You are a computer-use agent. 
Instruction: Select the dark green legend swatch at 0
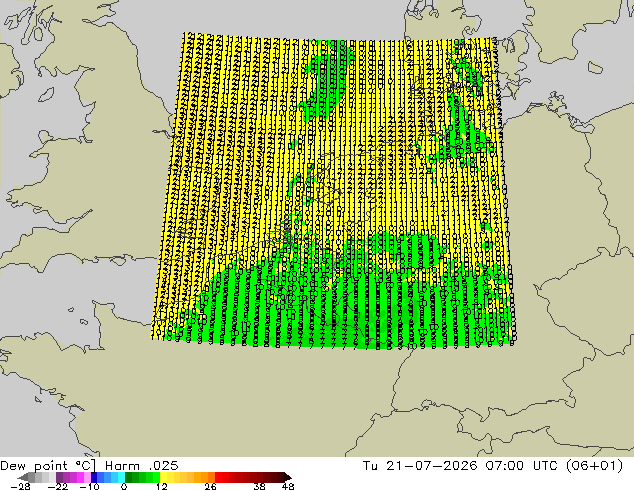(129, 477)
